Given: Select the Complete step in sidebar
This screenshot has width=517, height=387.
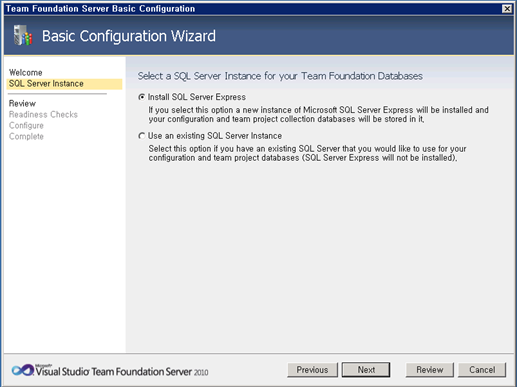Looking at the screenshot, I should pos(26,136).
